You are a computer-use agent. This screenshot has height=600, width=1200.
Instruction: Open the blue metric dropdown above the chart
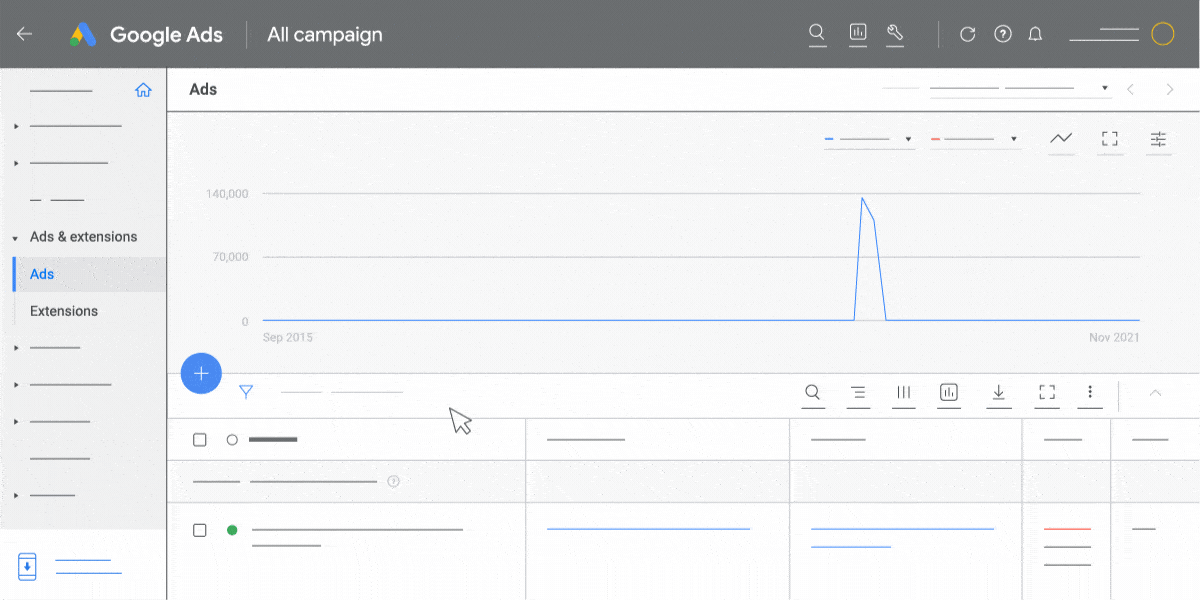click(869, 139)
